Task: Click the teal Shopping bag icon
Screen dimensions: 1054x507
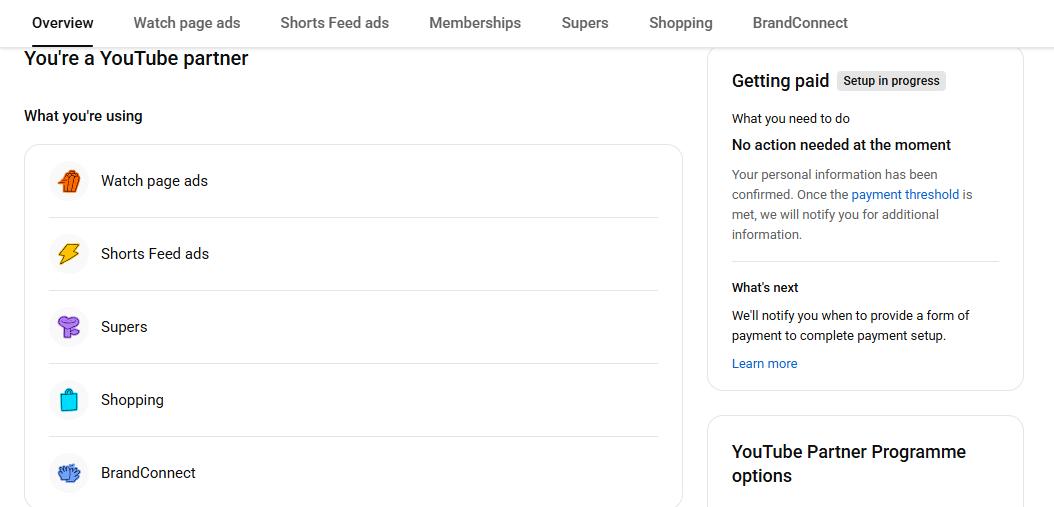Action: pos(69,400)
